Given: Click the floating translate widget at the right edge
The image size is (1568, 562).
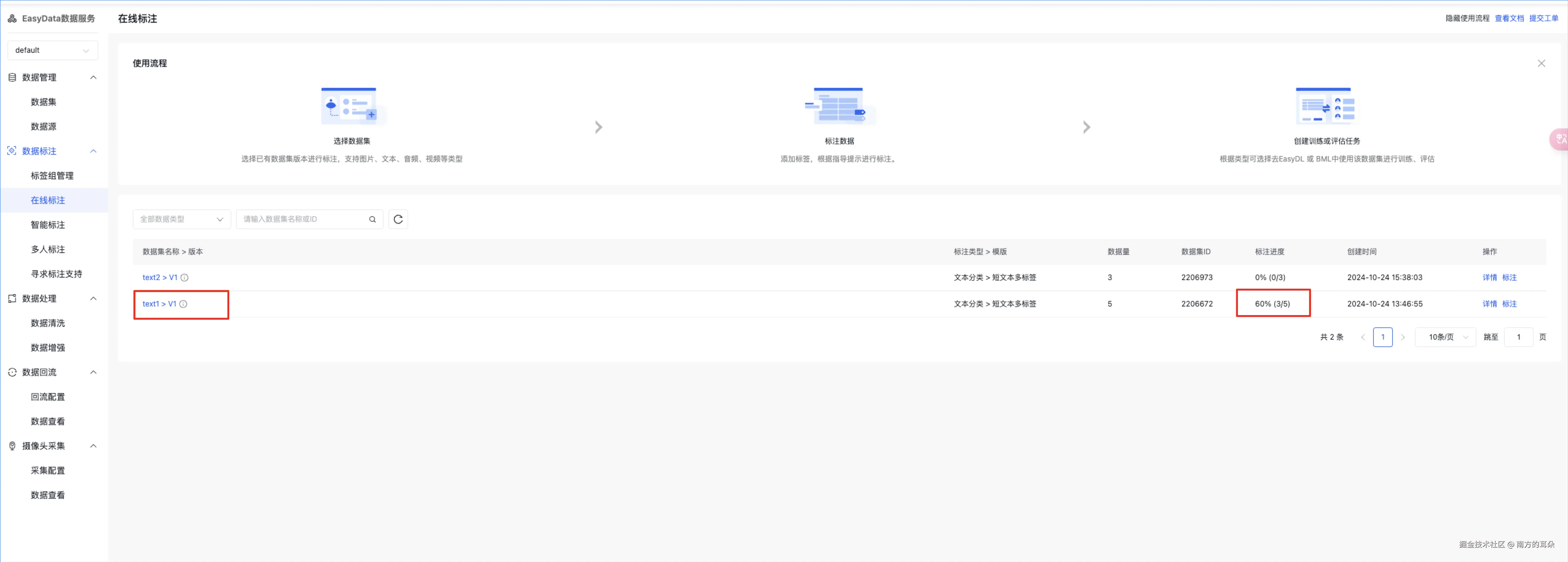Looking at the screenshot, I should coord(1559,139).
